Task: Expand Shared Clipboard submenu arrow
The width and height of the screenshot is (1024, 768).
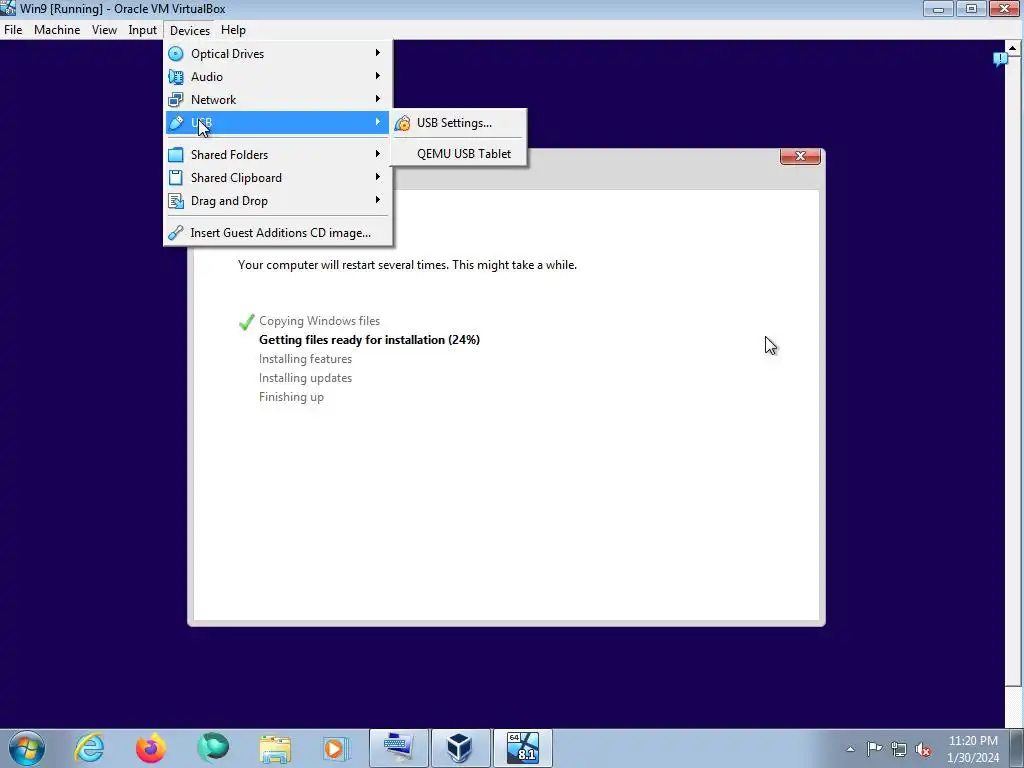Action: (x=377, y=177)
